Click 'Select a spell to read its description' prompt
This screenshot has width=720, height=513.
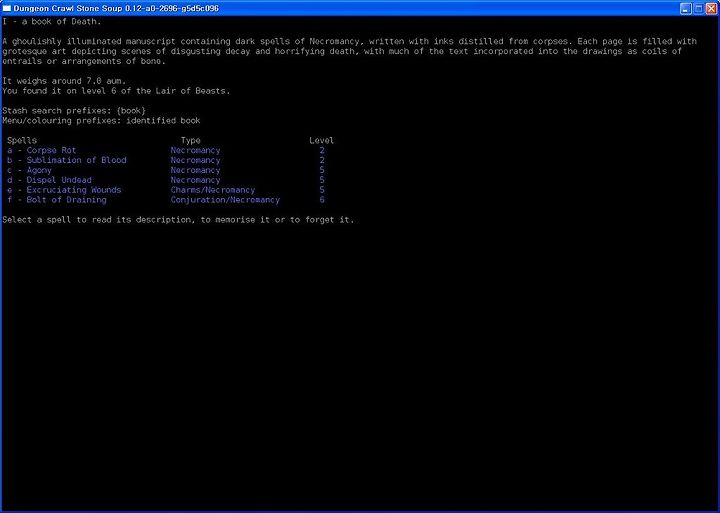tap(178, 220)
